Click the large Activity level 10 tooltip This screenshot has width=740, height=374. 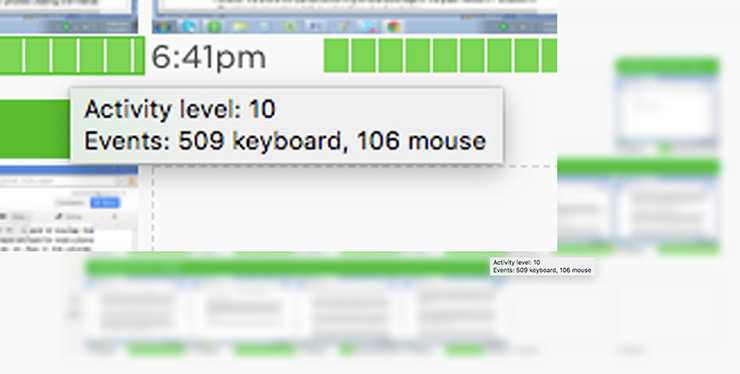286,126
